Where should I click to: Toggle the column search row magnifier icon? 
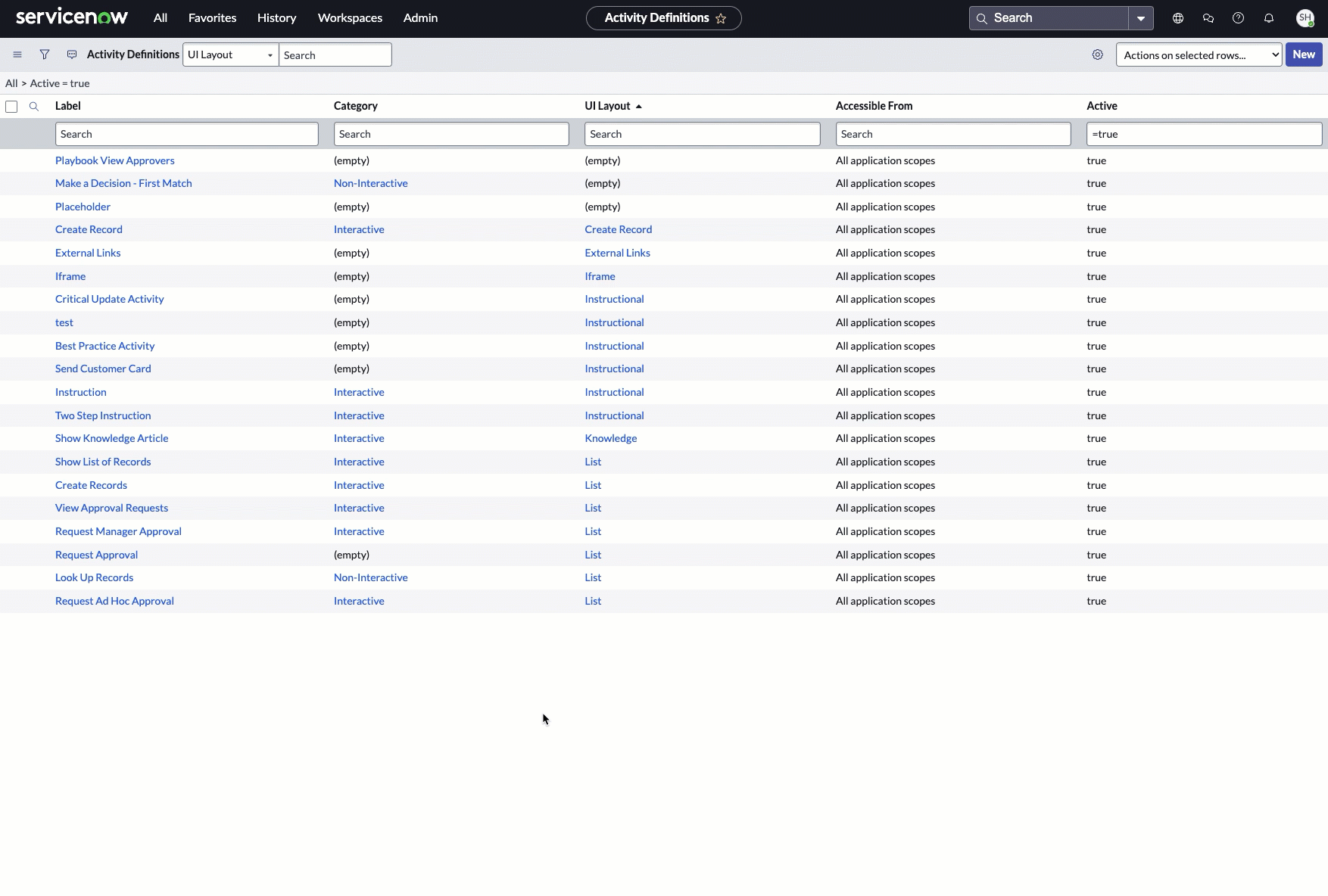tap(34, 107)
